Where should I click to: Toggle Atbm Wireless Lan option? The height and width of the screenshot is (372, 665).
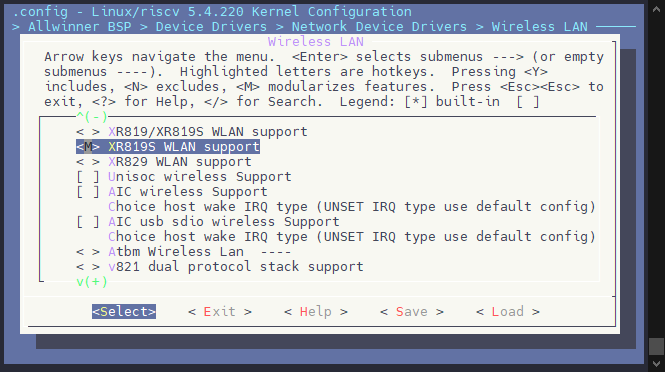click(88, 252)
